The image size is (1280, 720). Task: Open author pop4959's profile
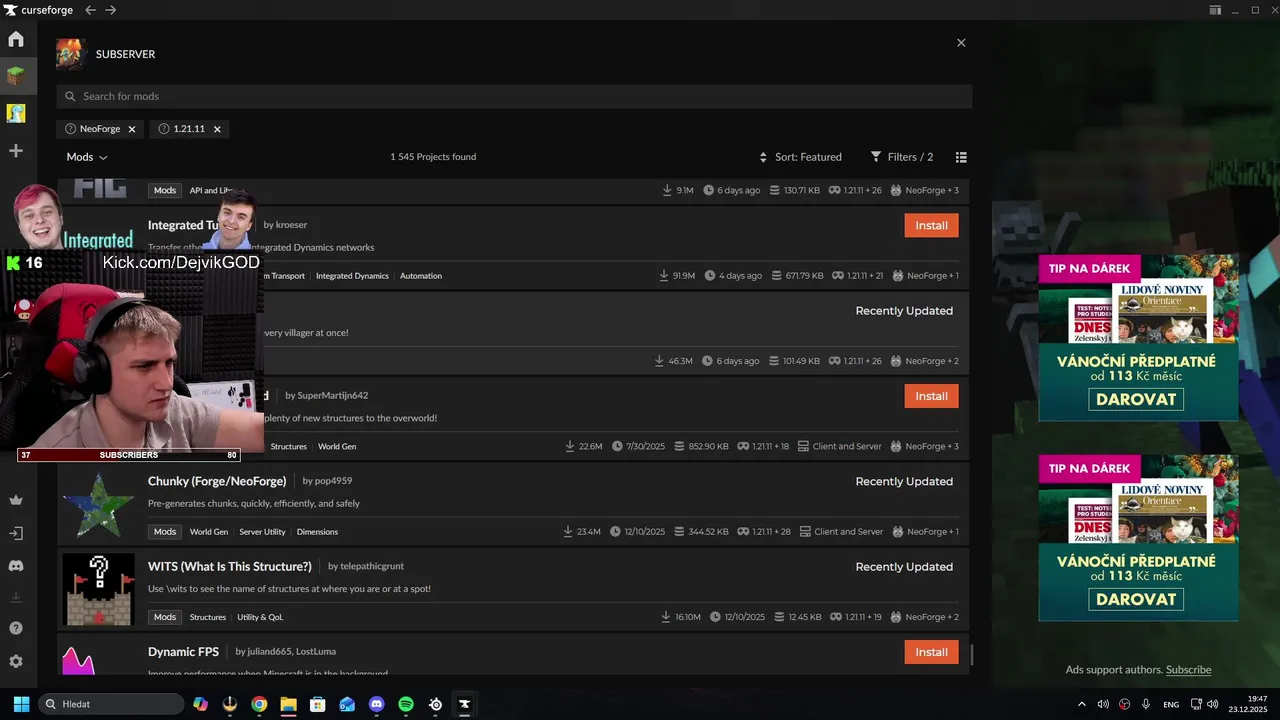(x=334, y=481)
